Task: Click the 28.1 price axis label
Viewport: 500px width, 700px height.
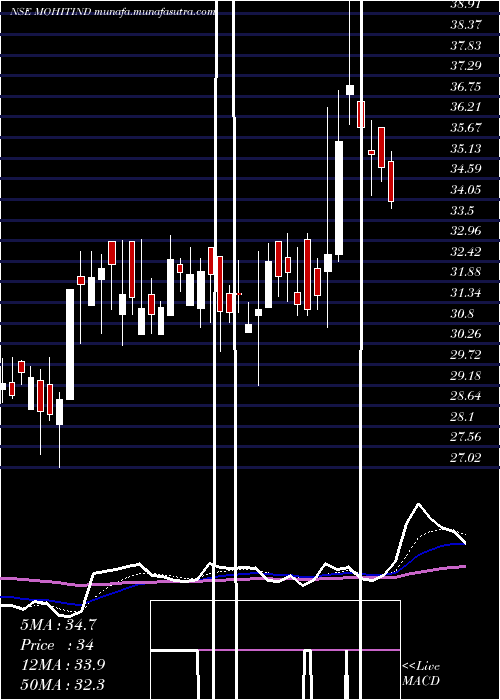Action: click(x=462, y=417)
